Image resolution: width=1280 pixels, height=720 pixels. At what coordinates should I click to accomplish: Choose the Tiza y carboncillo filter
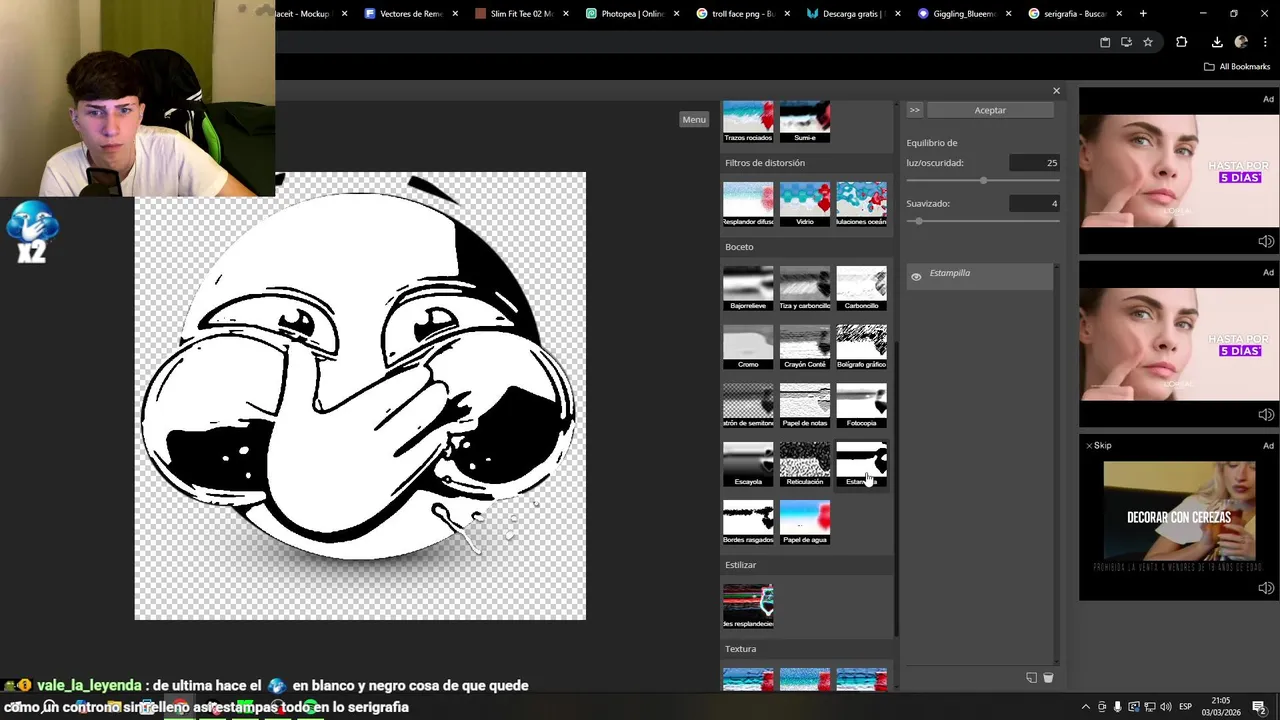[x=805, y=288]
